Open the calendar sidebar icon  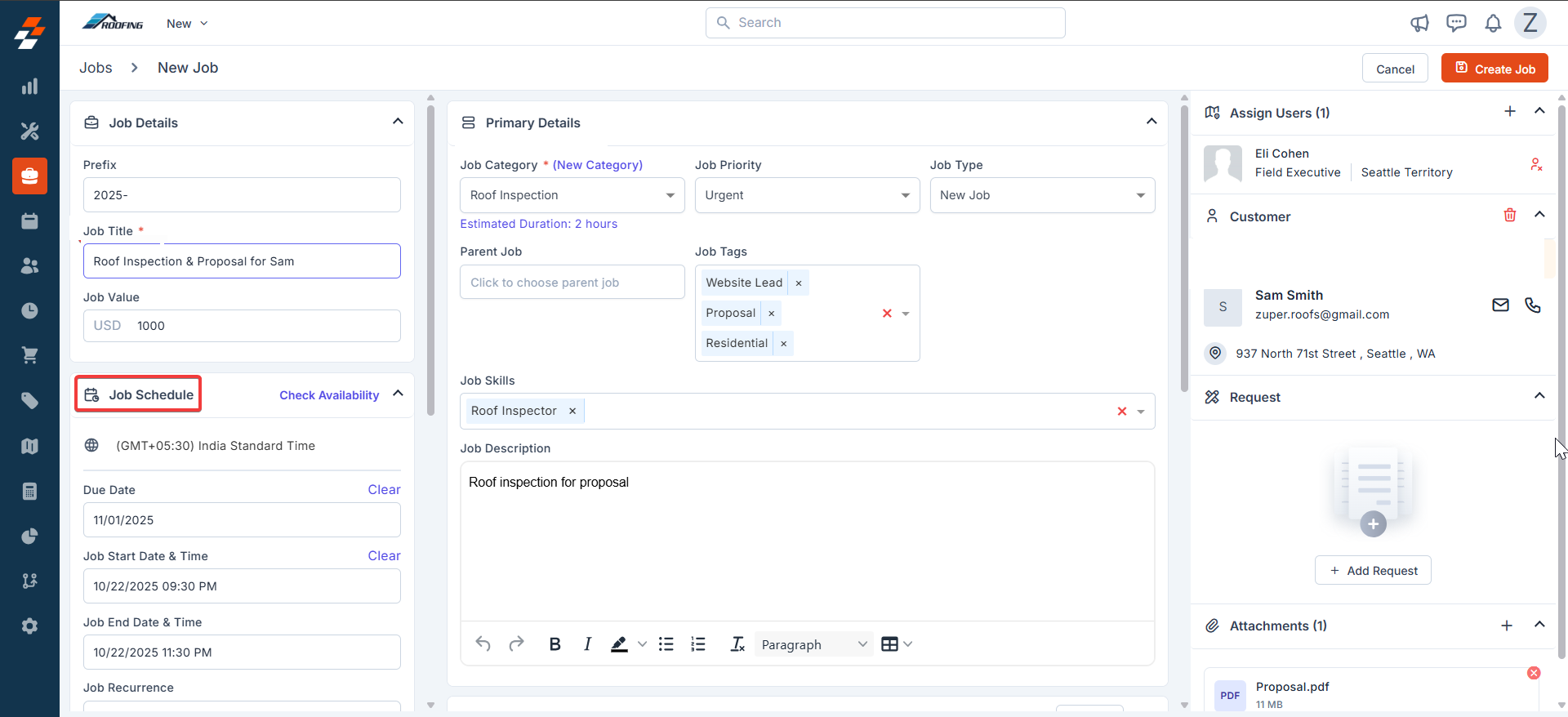click(29, 220)
